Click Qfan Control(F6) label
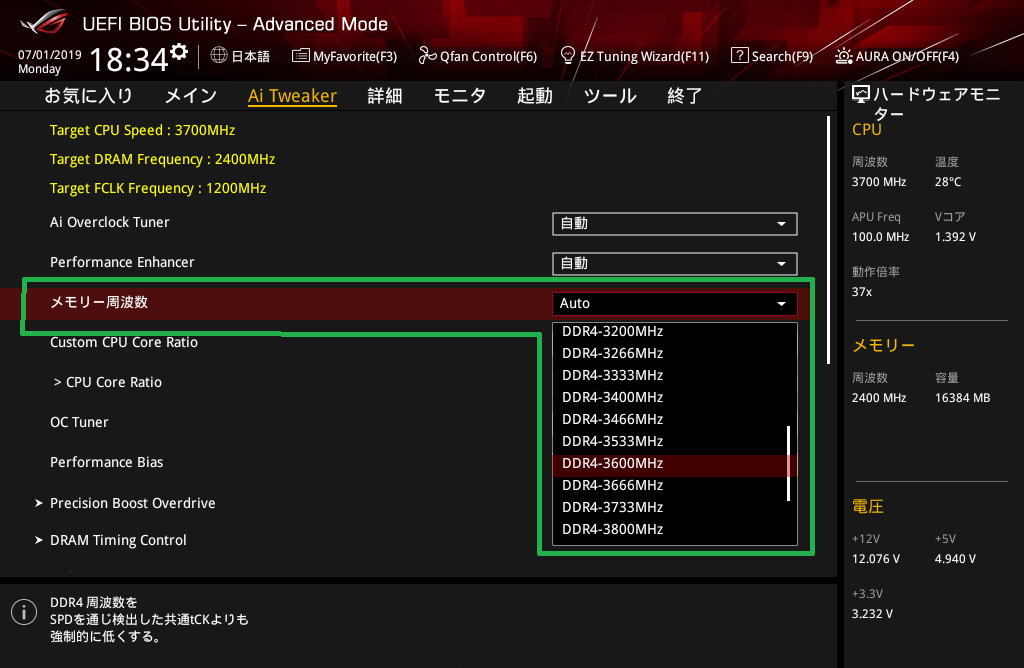 point(488,57)
